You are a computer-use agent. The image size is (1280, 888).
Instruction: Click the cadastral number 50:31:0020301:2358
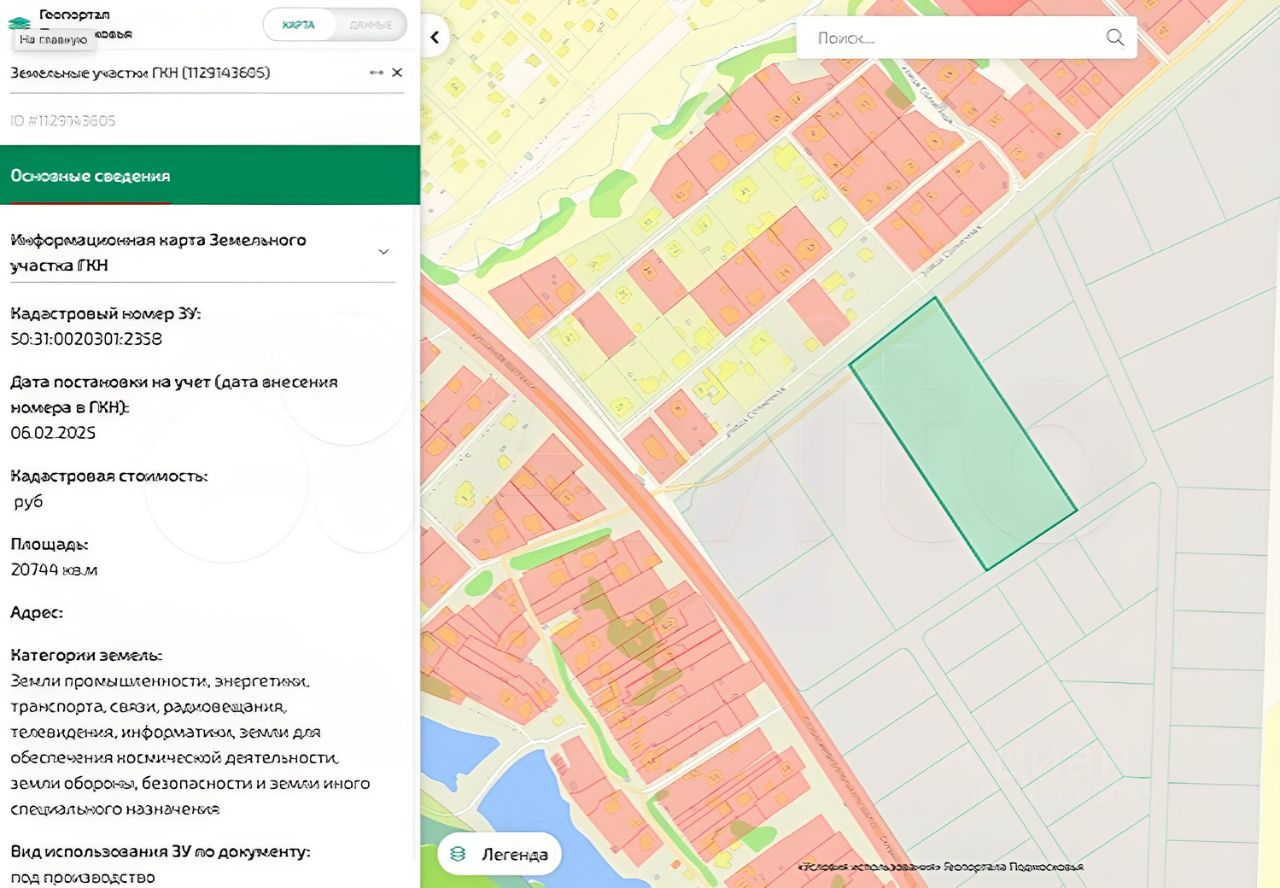tap(86, 339)
